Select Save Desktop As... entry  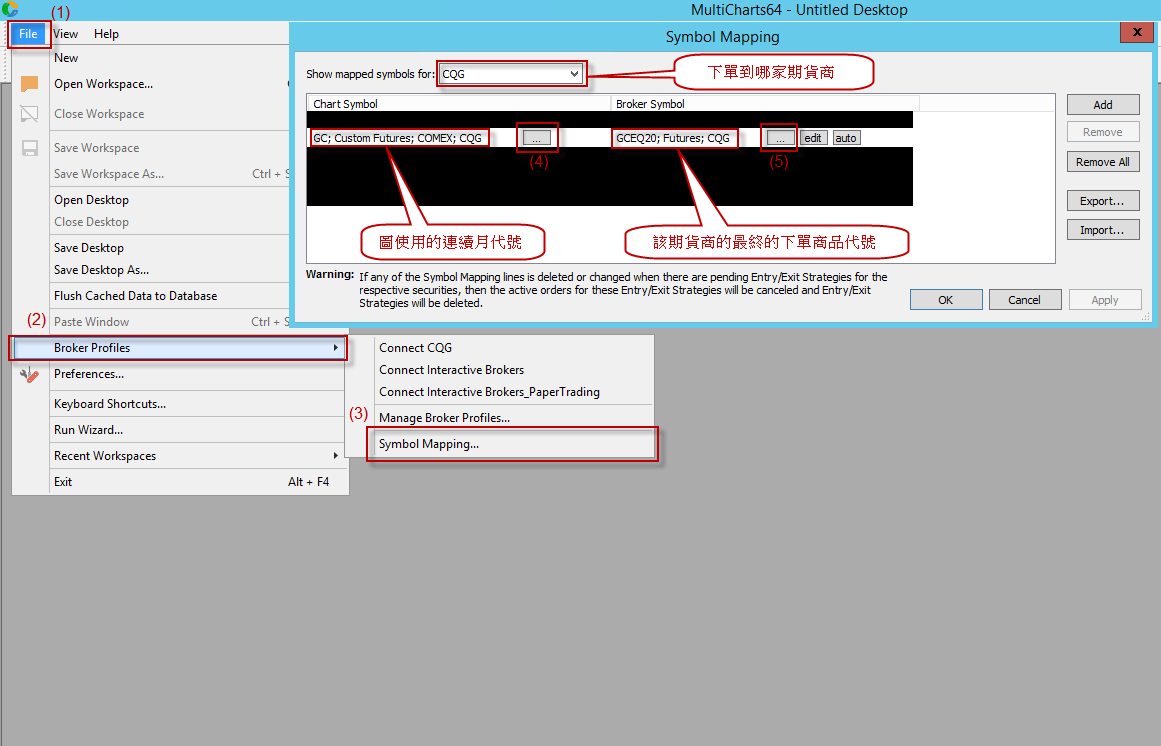[101, 270]
